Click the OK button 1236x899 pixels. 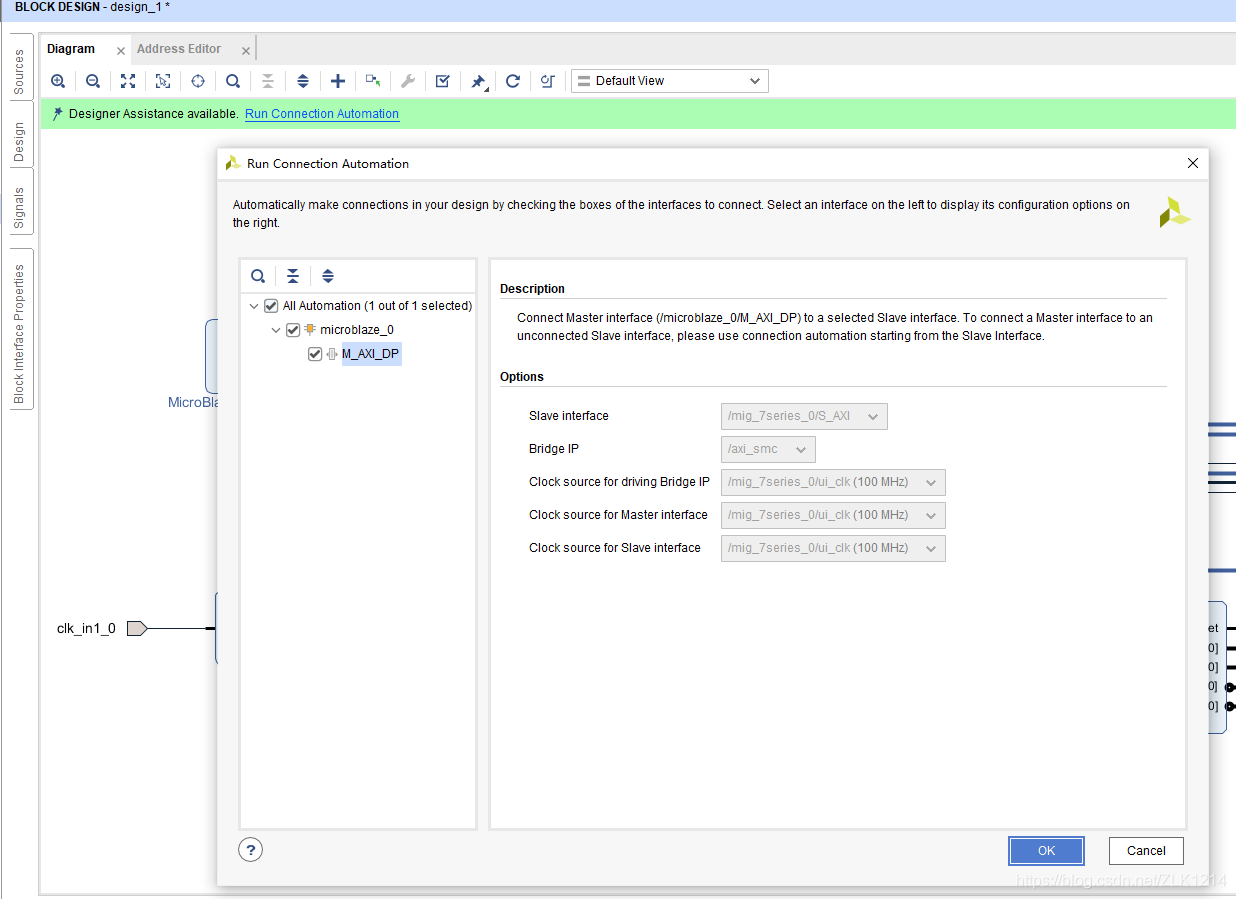click(1046, 851)
